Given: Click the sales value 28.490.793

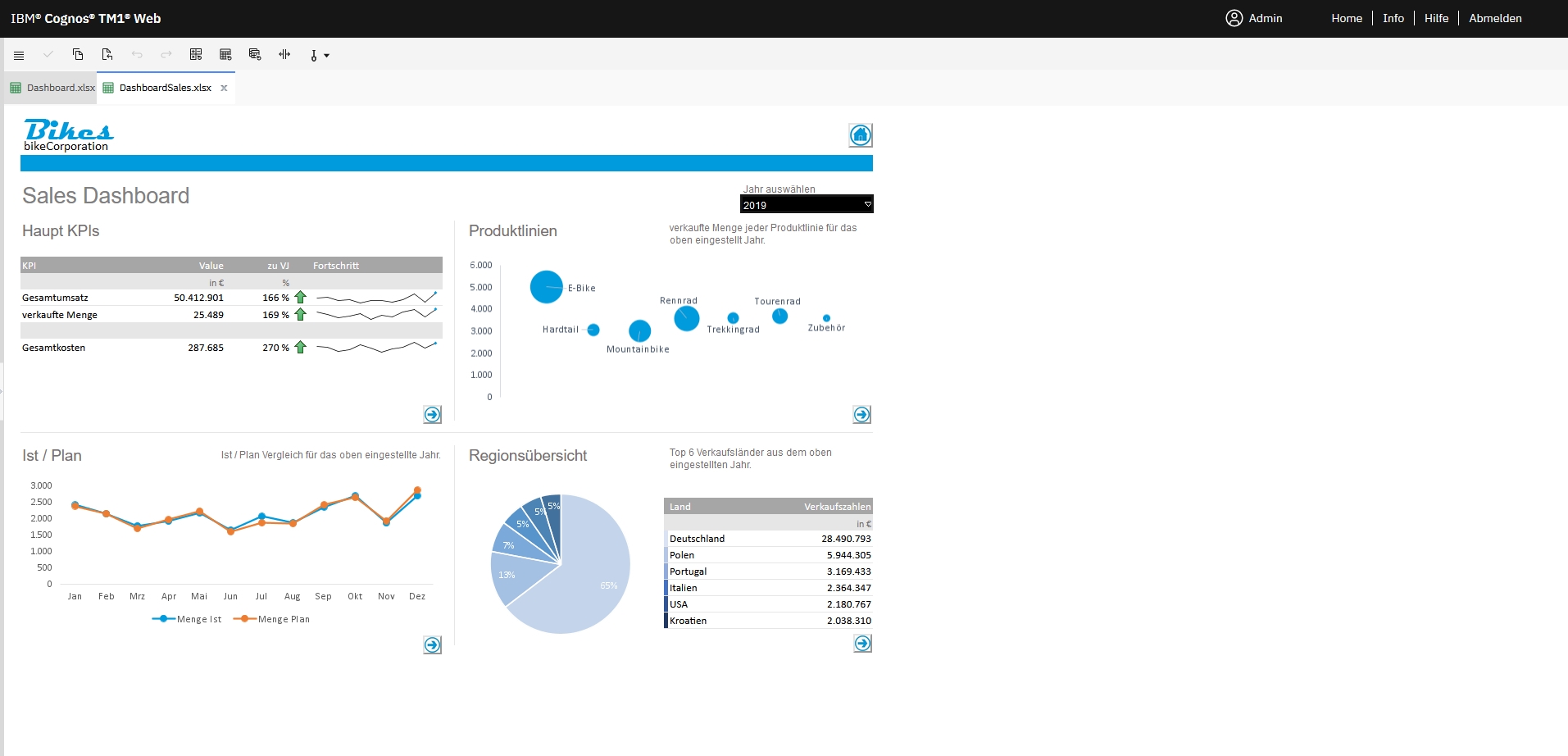Looking at the screenshot, I should 846,539.
